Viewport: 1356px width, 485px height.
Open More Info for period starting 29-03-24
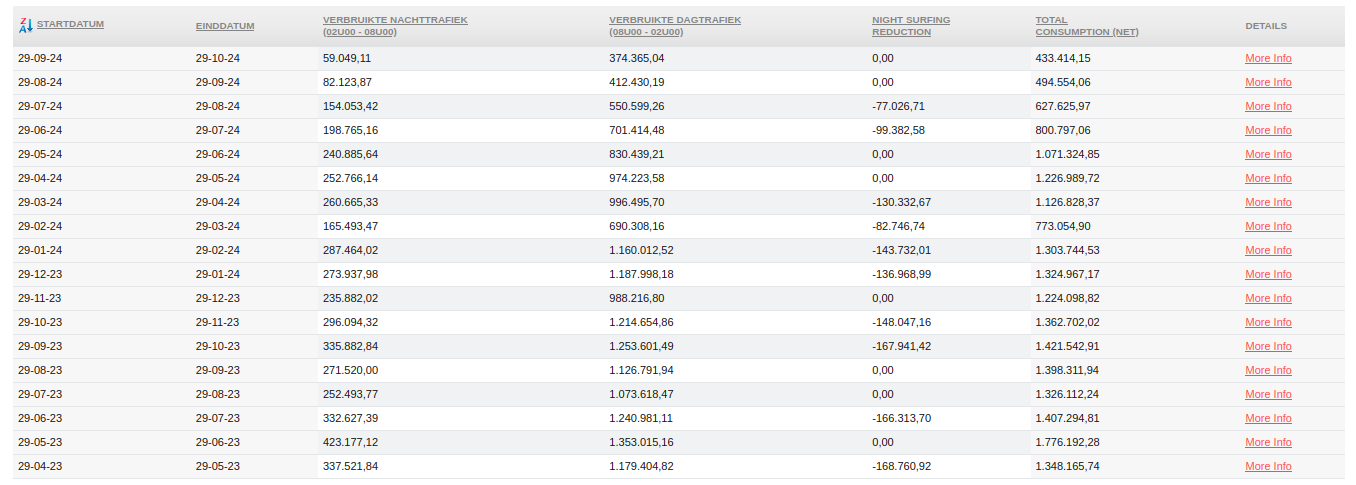1268,202
